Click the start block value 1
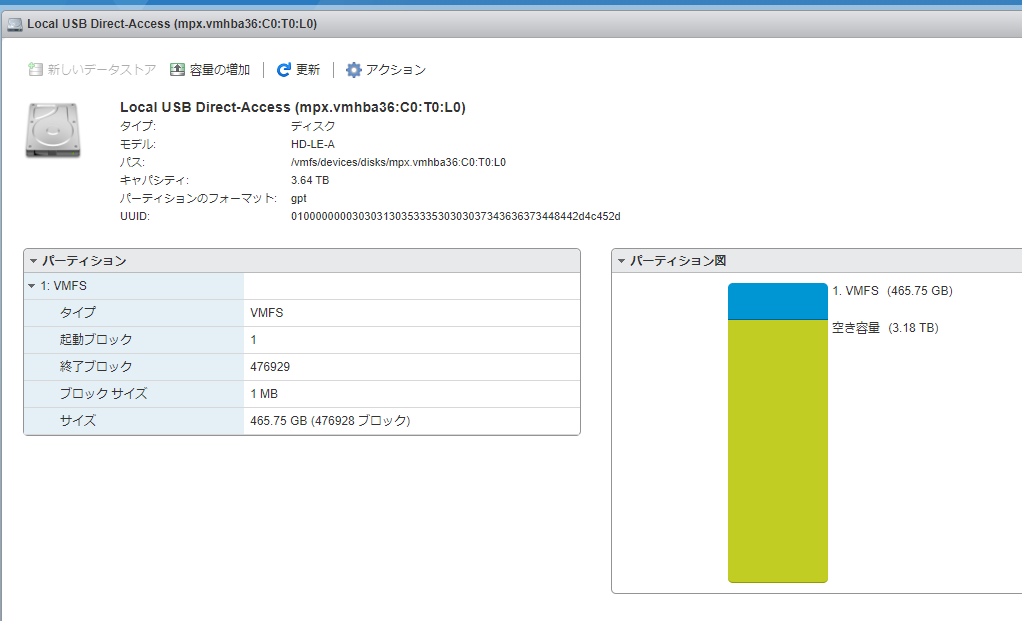The image size is (1022, 621). click(x=254, y=339)
